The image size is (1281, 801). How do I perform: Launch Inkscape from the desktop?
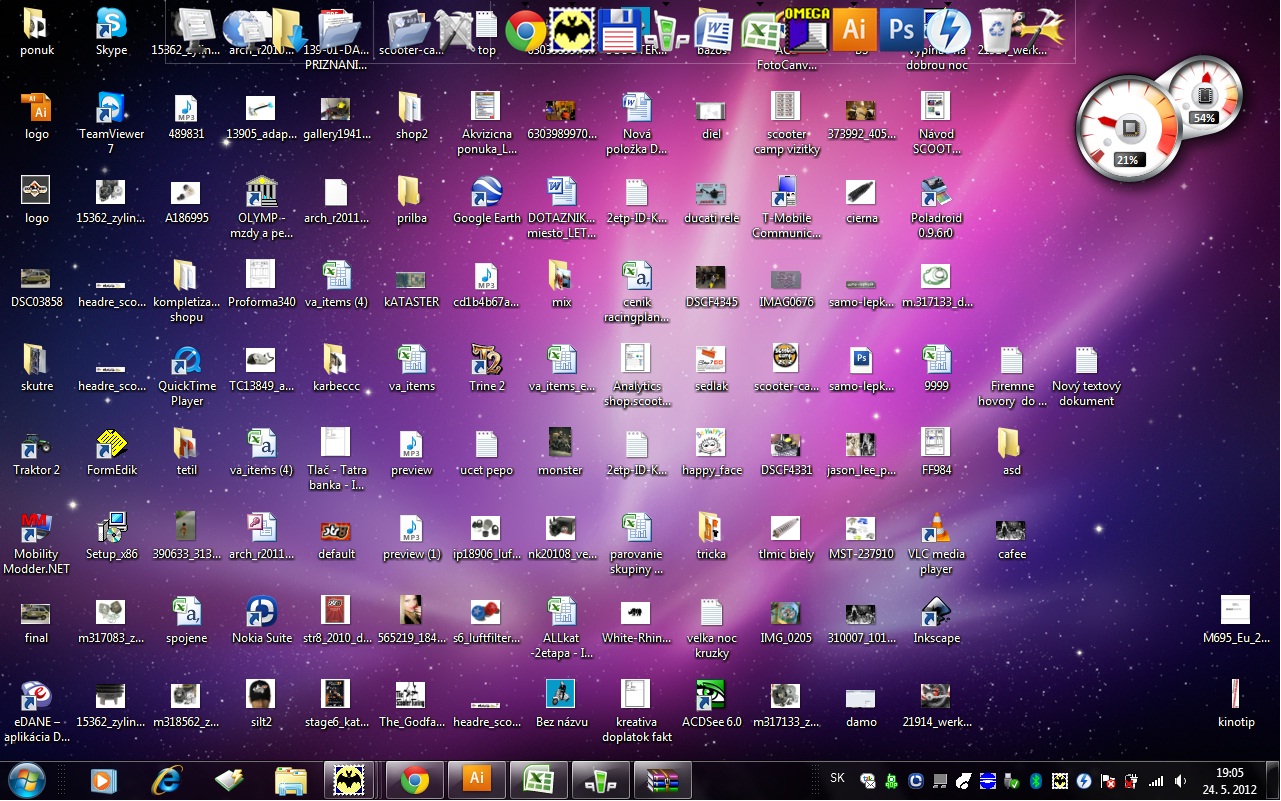point(936,613)
